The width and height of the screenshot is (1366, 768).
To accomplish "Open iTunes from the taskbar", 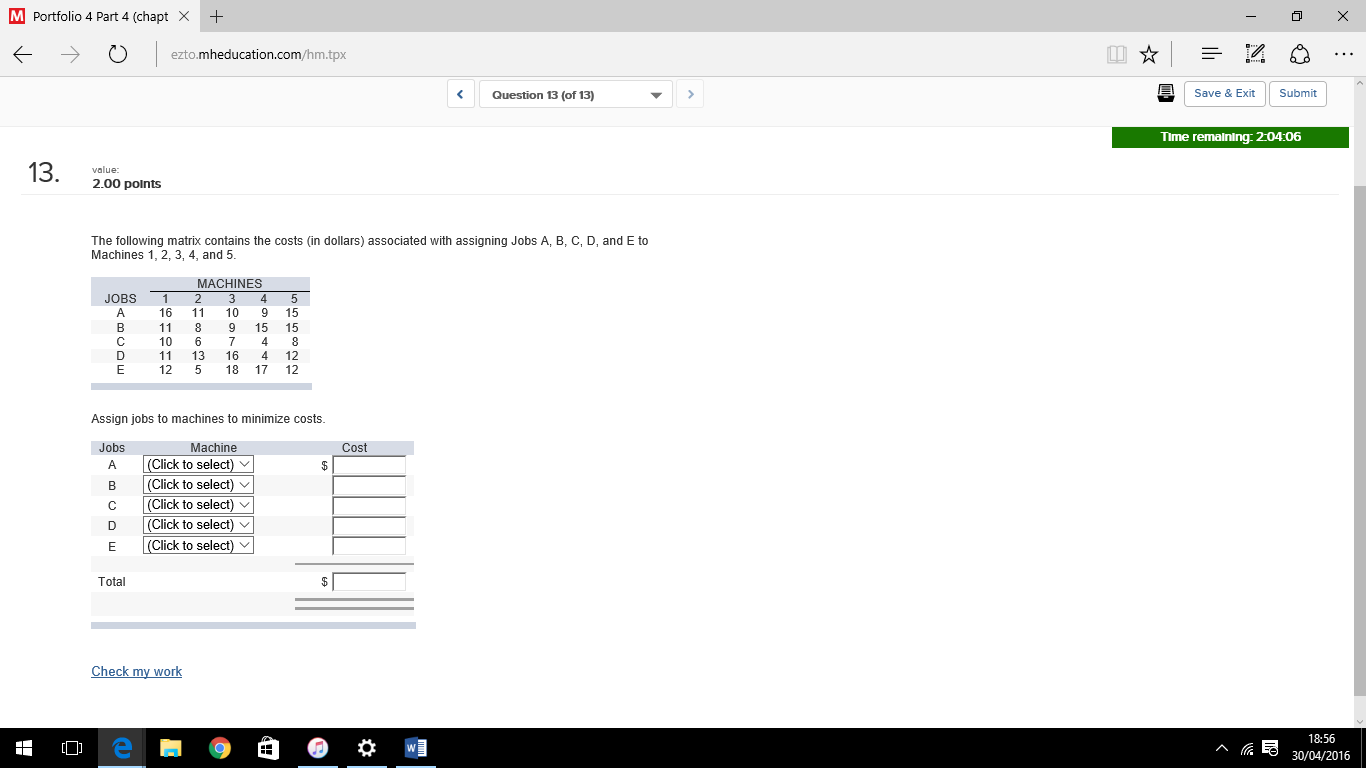I will point(318,748).
